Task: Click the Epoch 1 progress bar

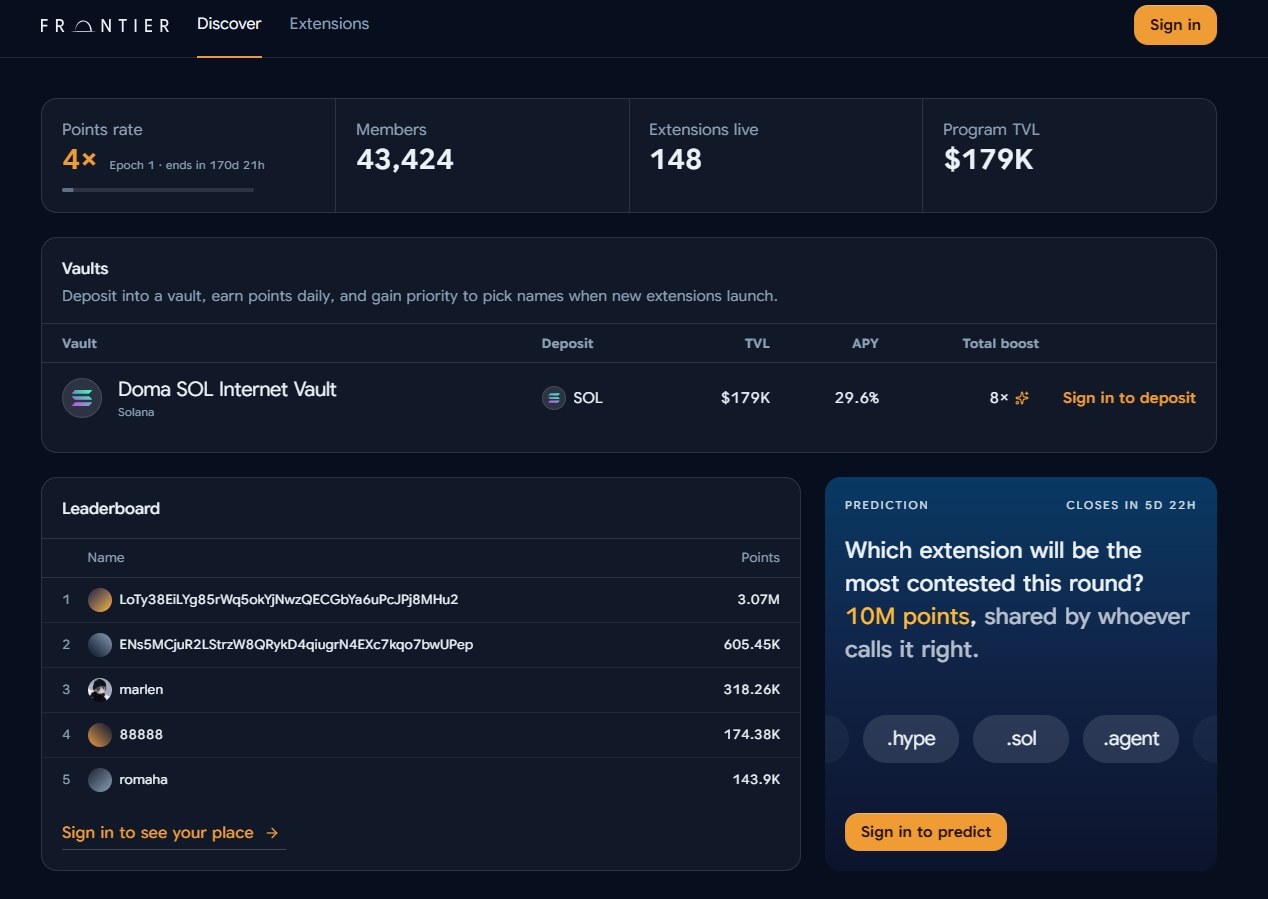Action: 158,189
